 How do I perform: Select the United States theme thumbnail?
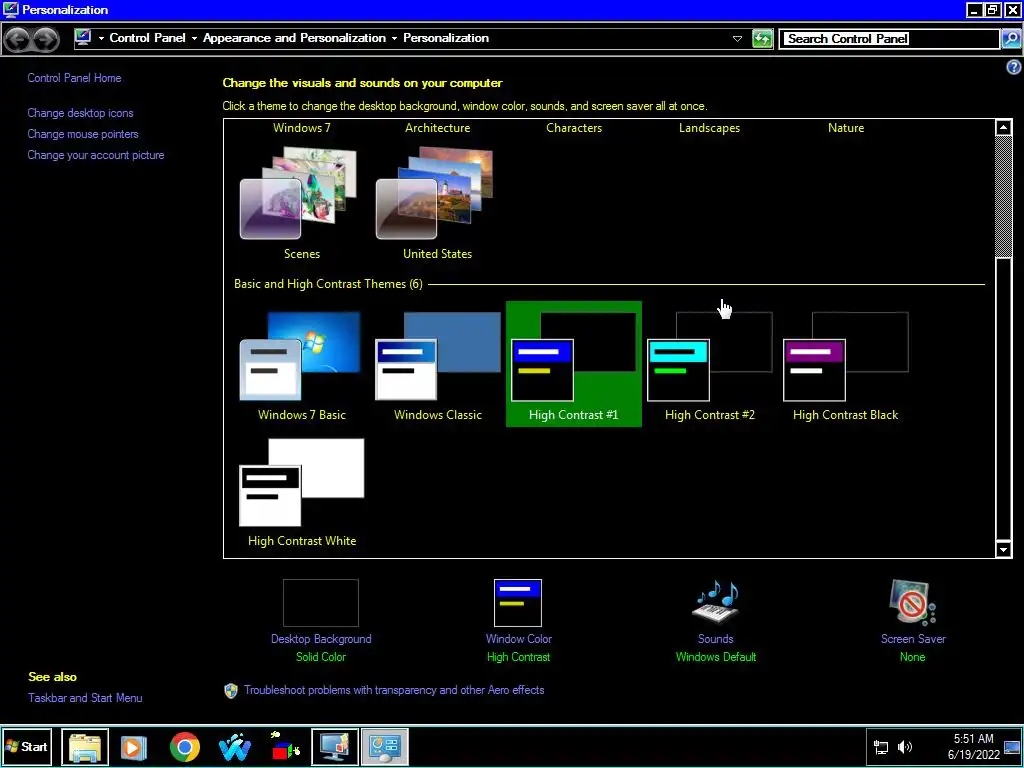(436, 193)
